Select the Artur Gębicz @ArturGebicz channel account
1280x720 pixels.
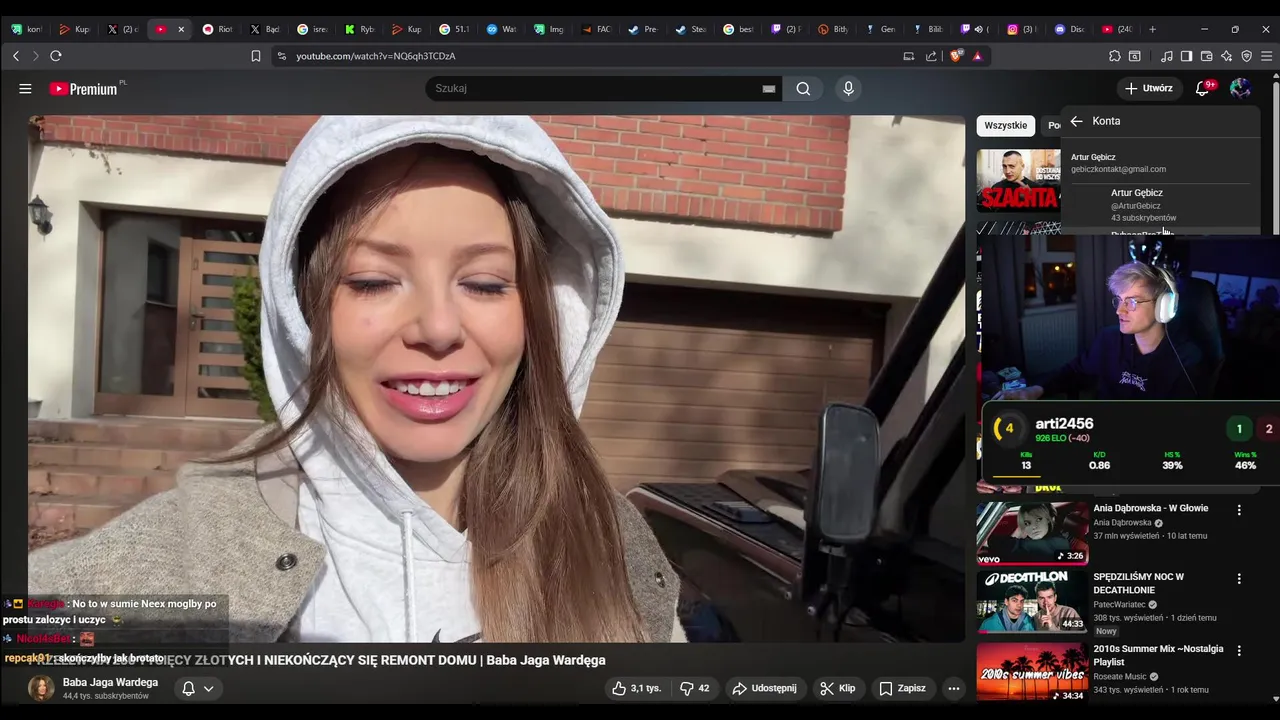tap(1160, 204)
